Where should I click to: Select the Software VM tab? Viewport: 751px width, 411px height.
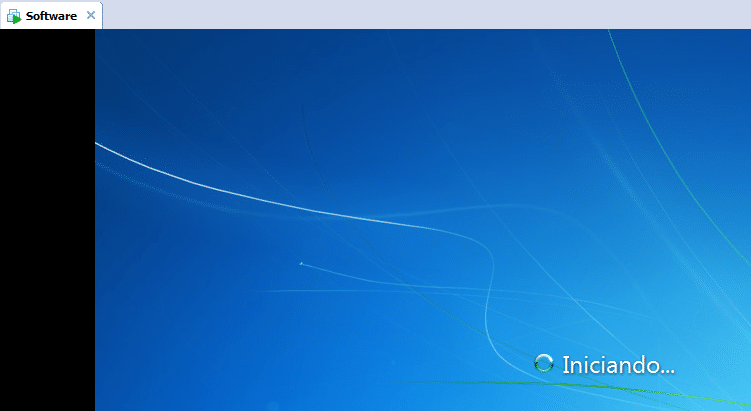pyautogui.click(x=51, y=16)
